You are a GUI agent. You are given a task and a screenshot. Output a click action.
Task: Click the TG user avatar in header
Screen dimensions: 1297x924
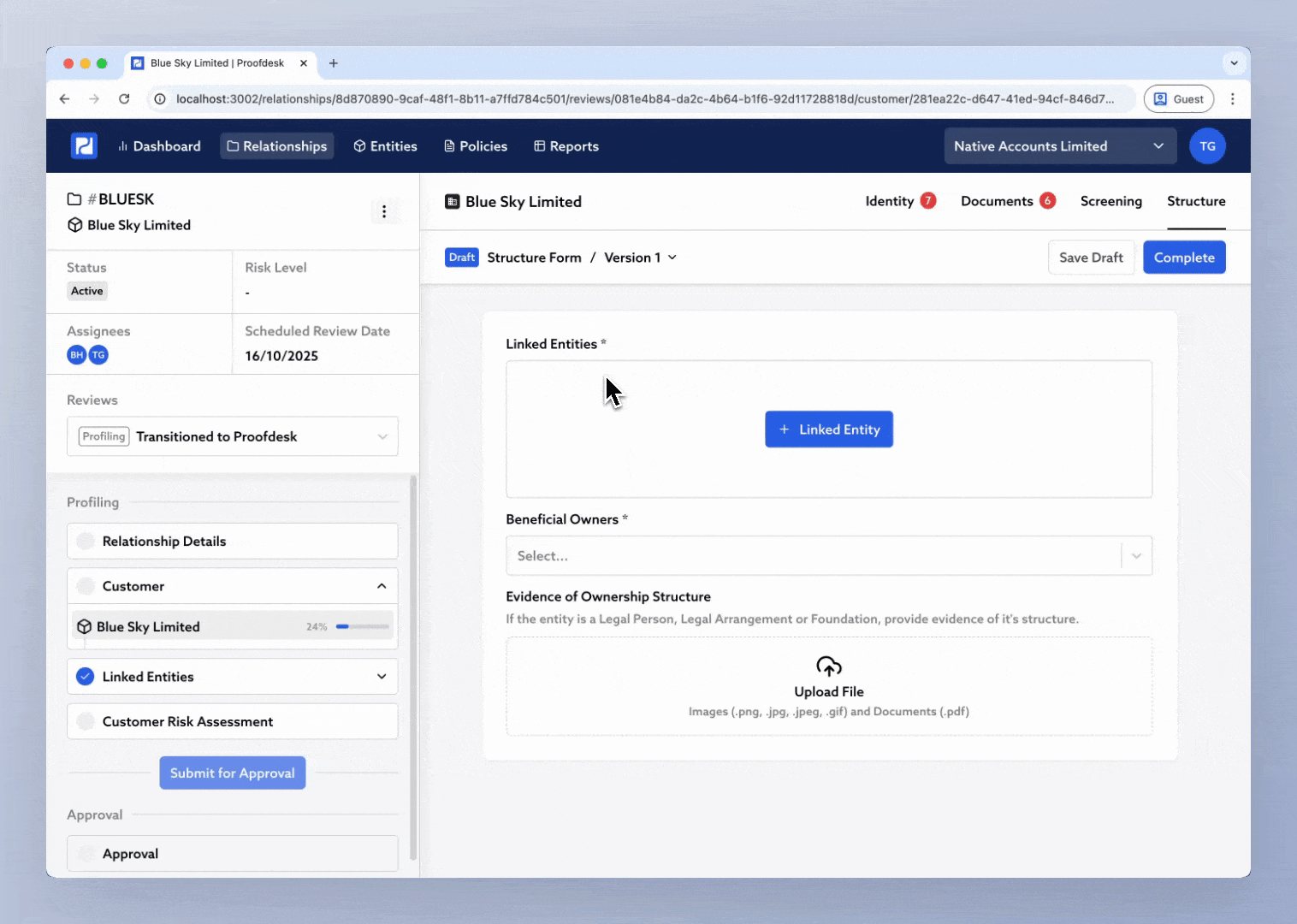(x=1206, y=146)
